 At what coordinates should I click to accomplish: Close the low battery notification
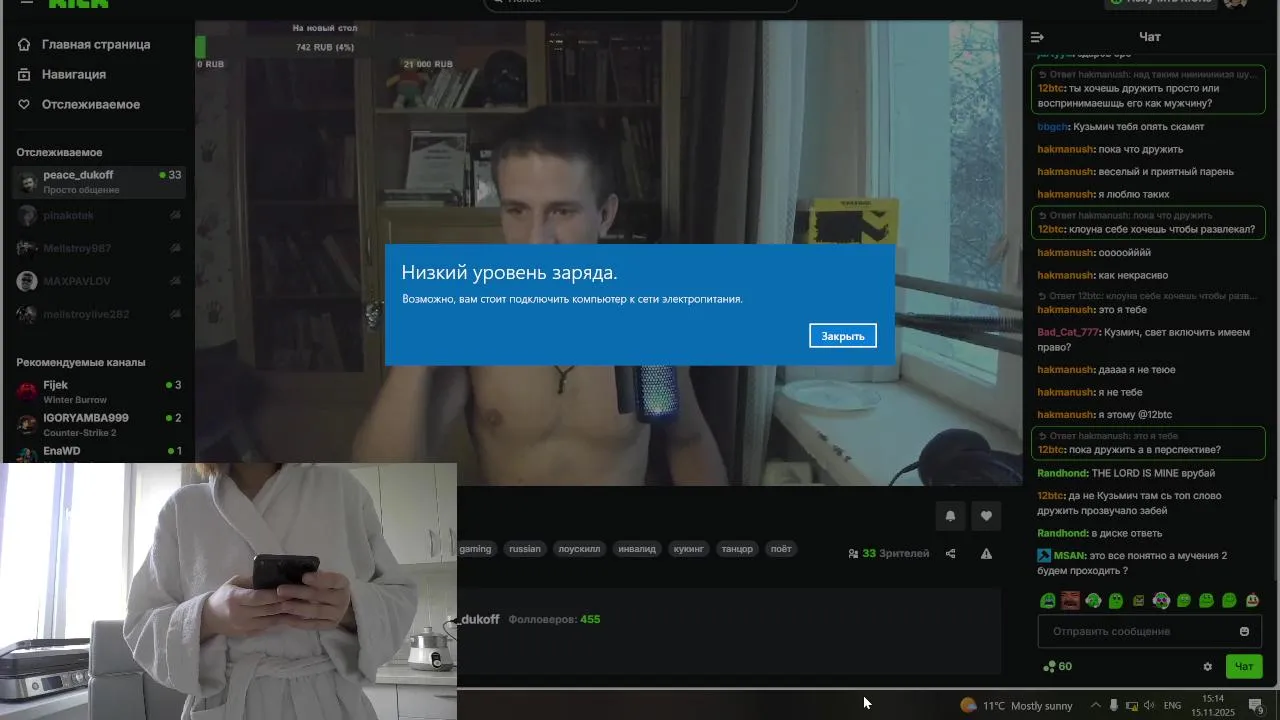(x=843, y=336)
